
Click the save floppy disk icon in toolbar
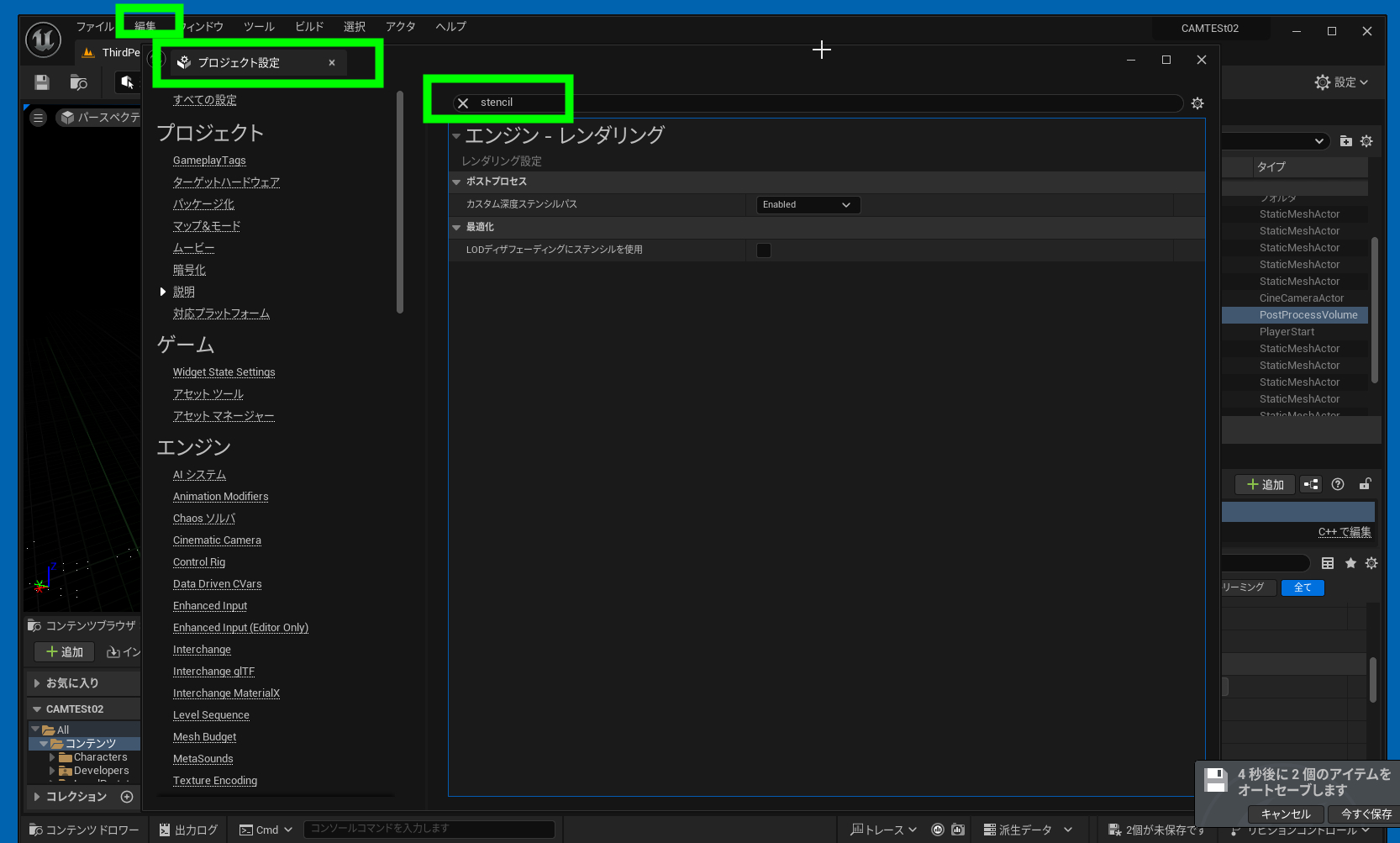point(42,82)
